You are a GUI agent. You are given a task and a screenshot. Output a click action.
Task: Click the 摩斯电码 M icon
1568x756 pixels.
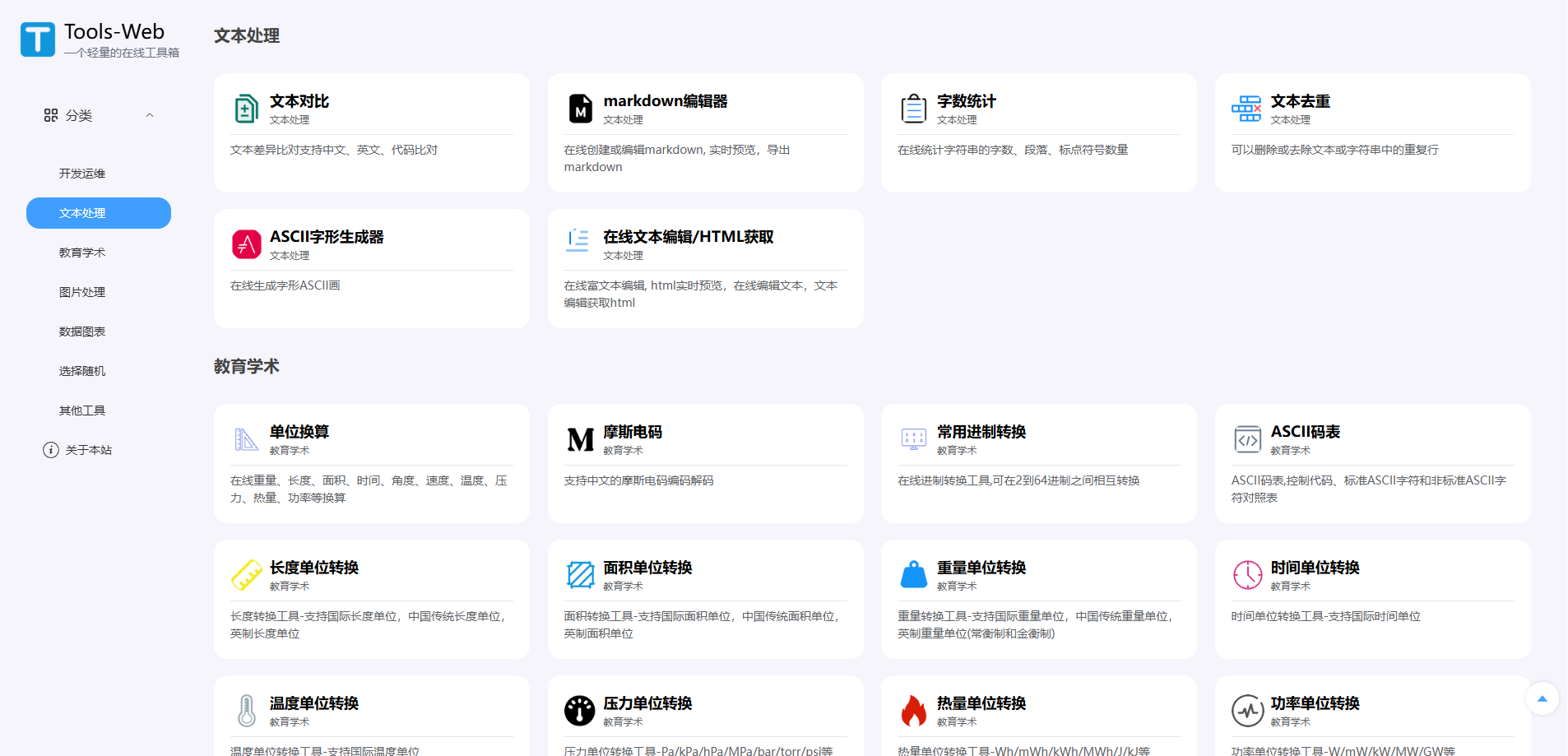click(x=580, y=439)
